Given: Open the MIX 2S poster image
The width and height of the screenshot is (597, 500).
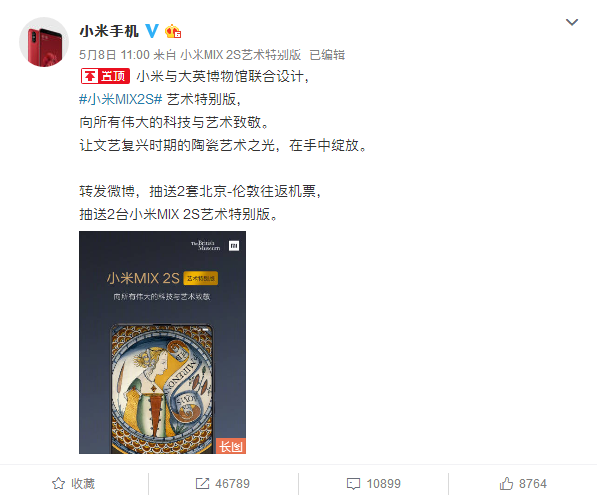Looking at the screenshot, I should point(162,342).
